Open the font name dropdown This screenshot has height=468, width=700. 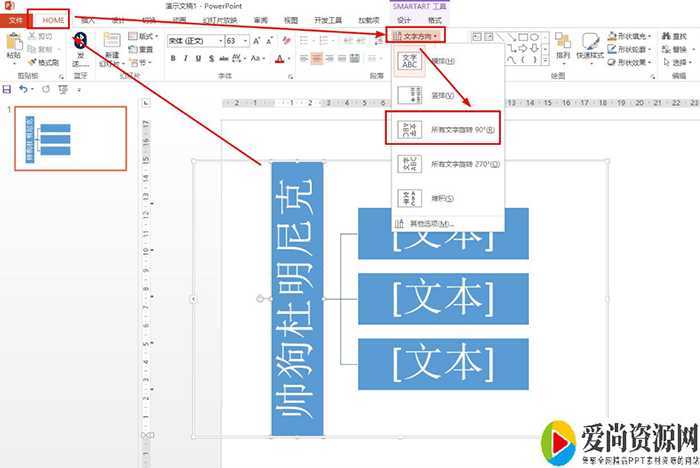point(219,40)
